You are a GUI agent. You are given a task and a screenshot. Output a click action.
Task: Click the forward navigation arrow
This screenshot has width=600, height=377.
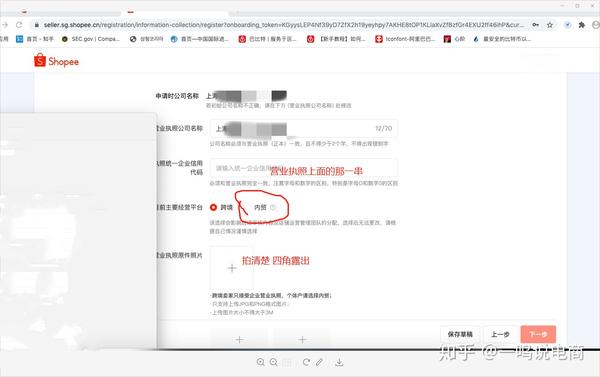click(x=5, y=25)
